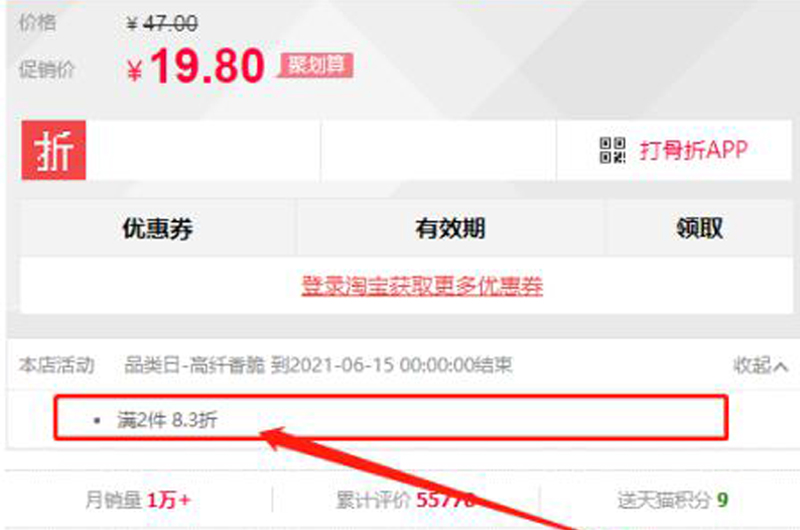Collapse store activity with 收起 arrow

760,365
